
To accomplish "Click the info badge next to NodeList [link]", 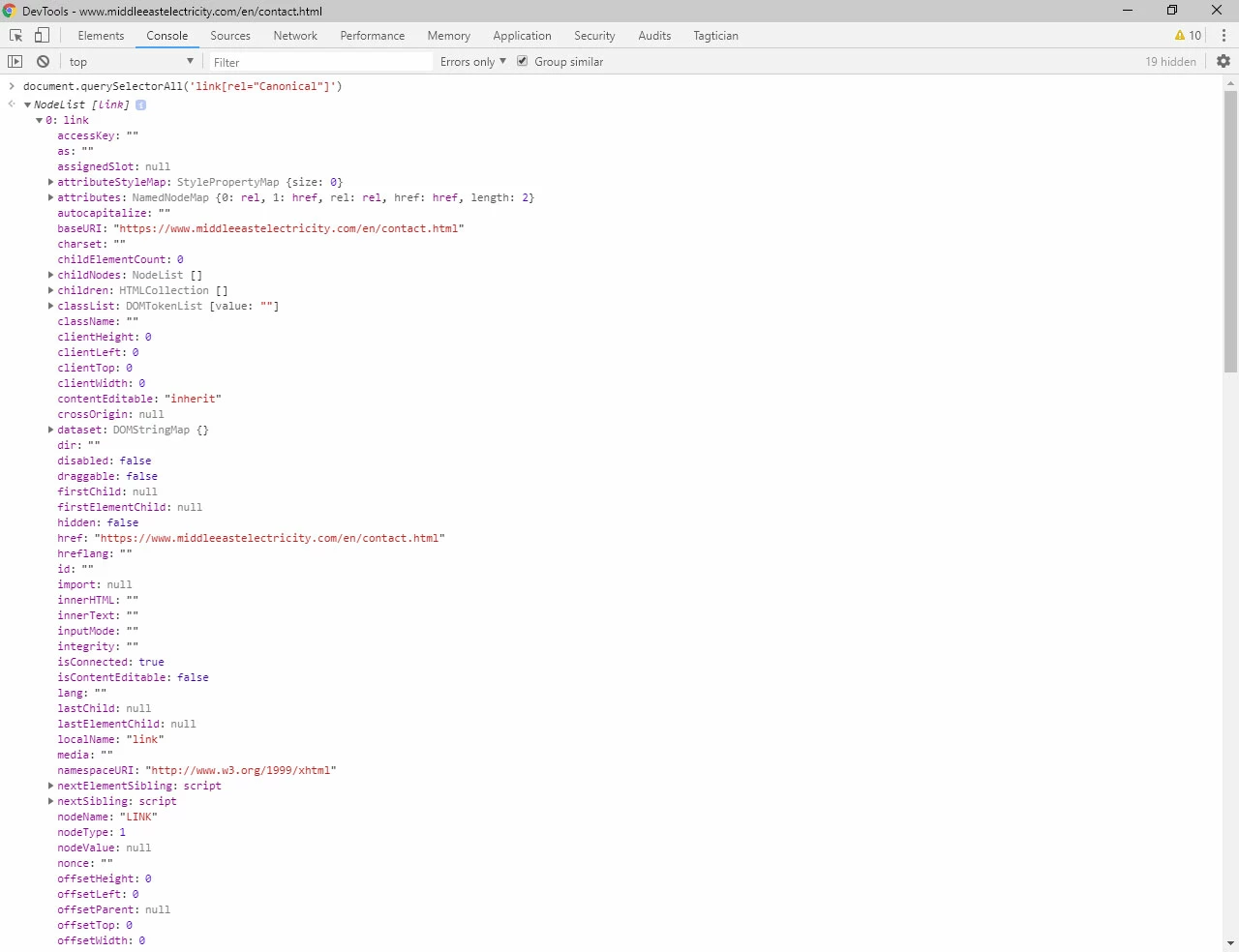I will coord(140,104).
